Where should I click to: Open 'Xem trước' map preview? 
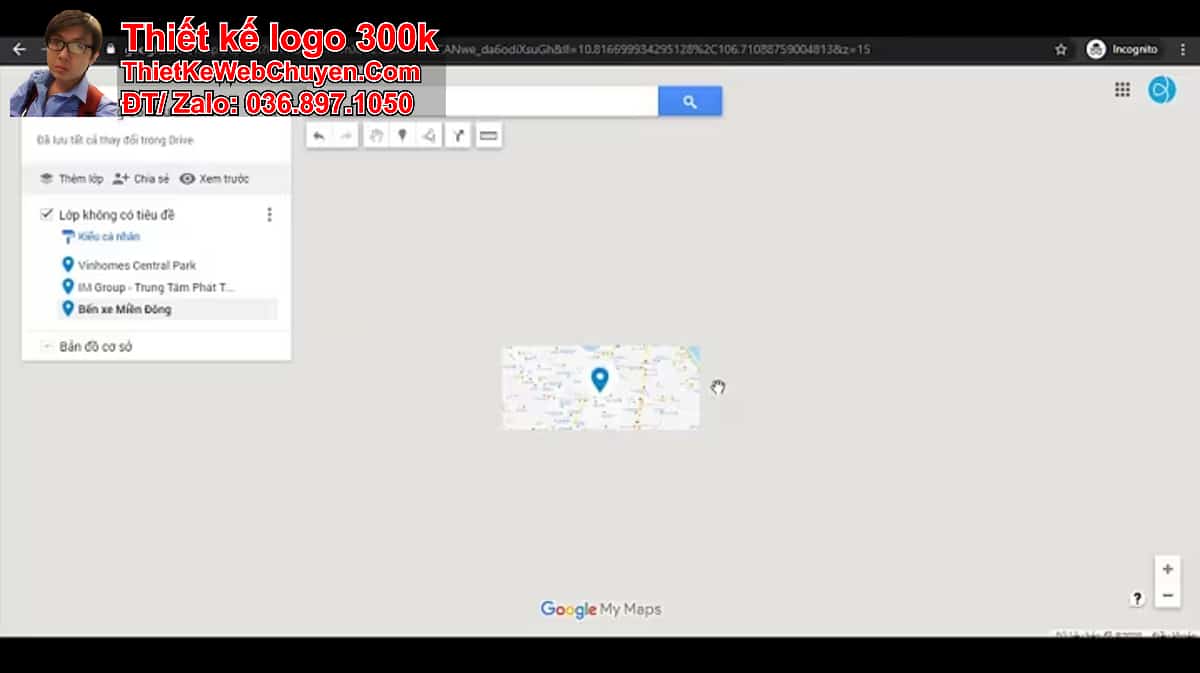click(214, 179)
